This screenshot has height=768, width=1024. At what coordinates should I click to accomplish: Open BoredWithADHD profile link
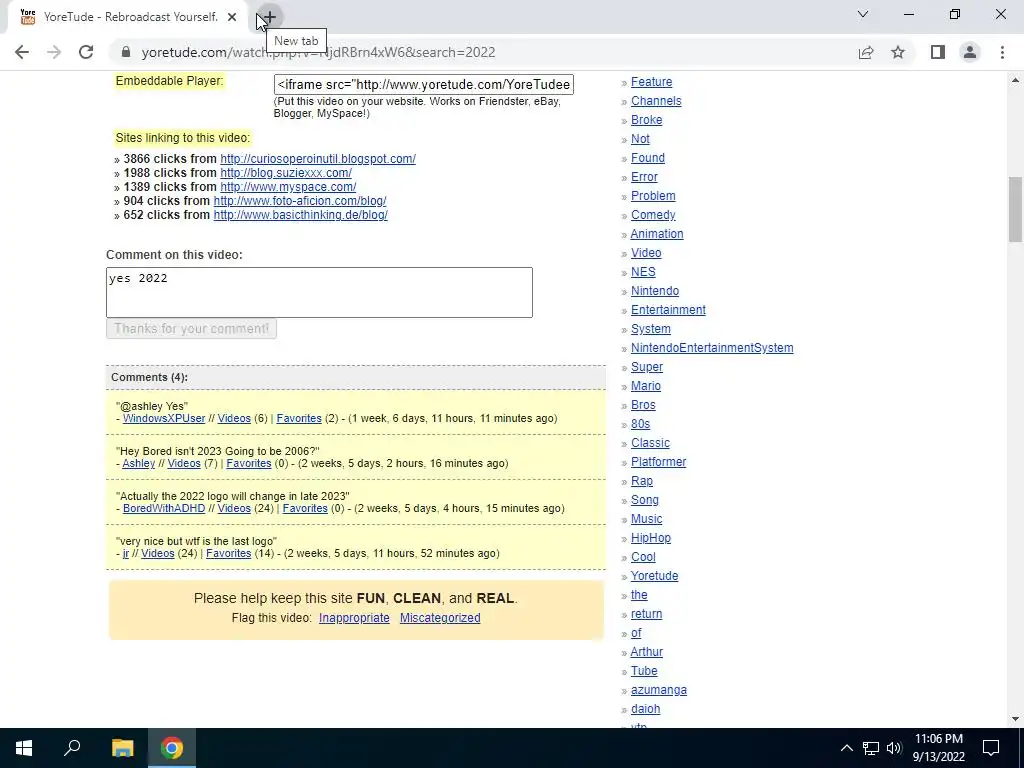[164, 509]
